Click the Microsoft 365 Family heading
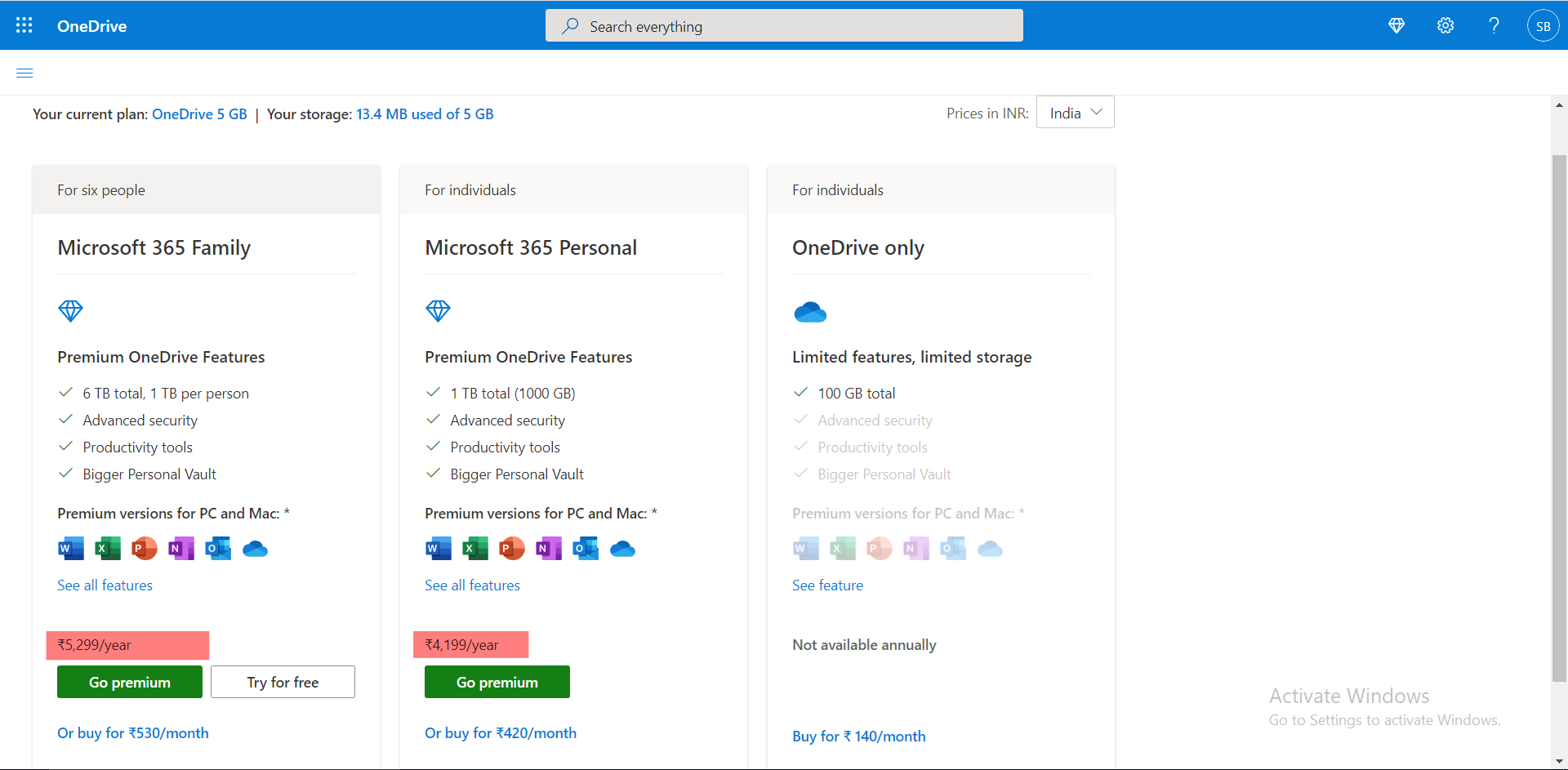 point(154,247)
